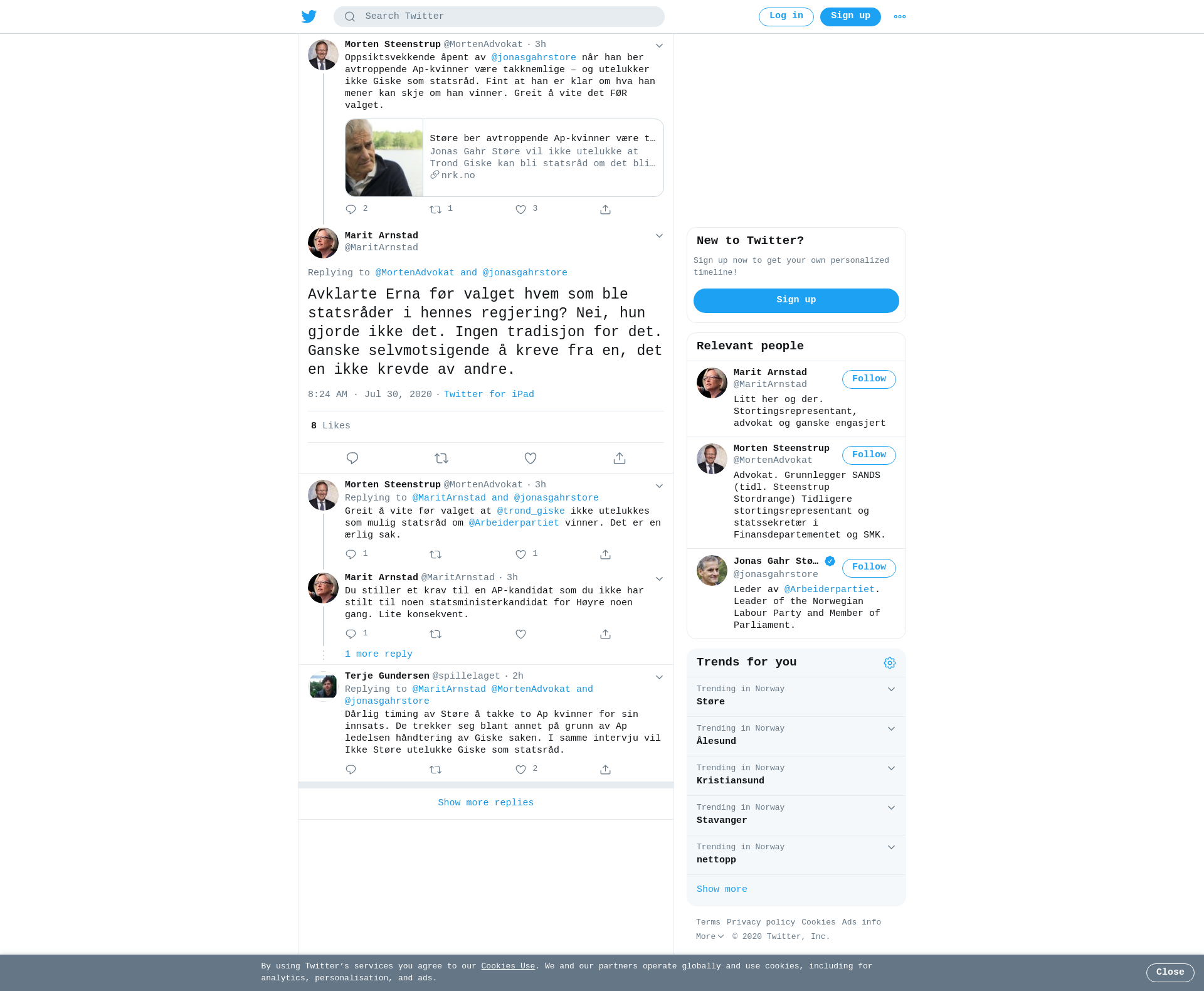
Task: Retweet Morten Steenstrup's top tweet
Action: 435,209
